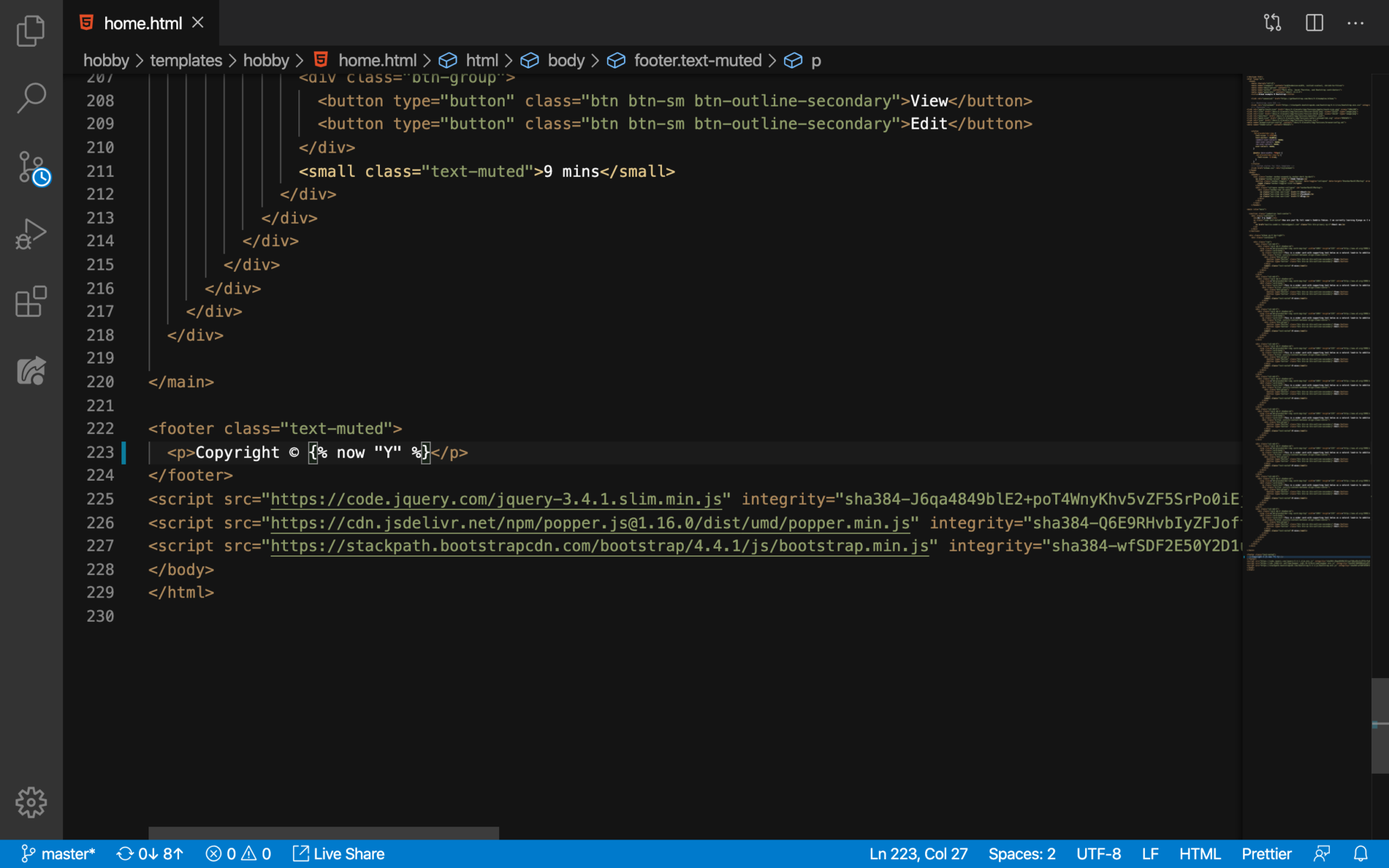Viewport: 1389px width, 868px height.
Task: Click the now "Y" template tag
Action: coord(370,452)
